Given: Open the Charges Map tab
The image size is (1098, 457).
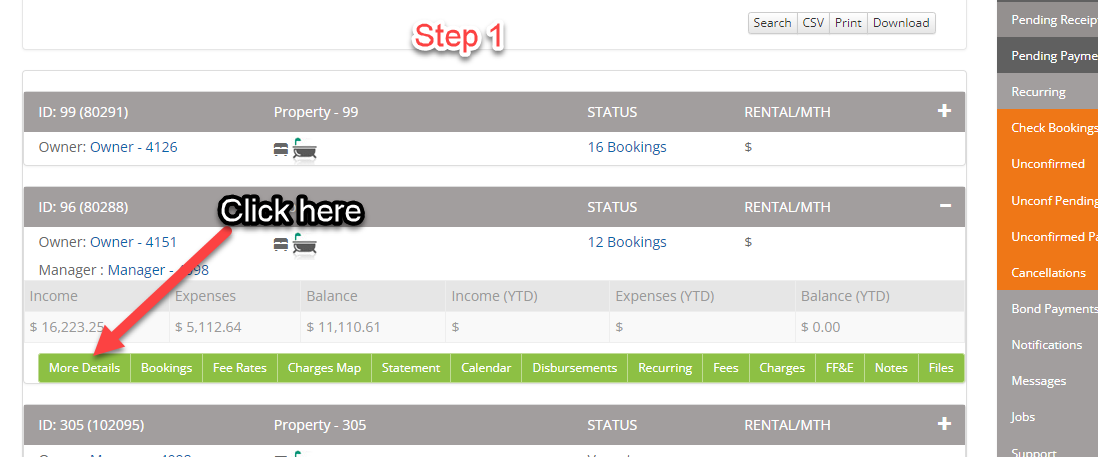Looking at the screenshot, I should click(324, 368).
